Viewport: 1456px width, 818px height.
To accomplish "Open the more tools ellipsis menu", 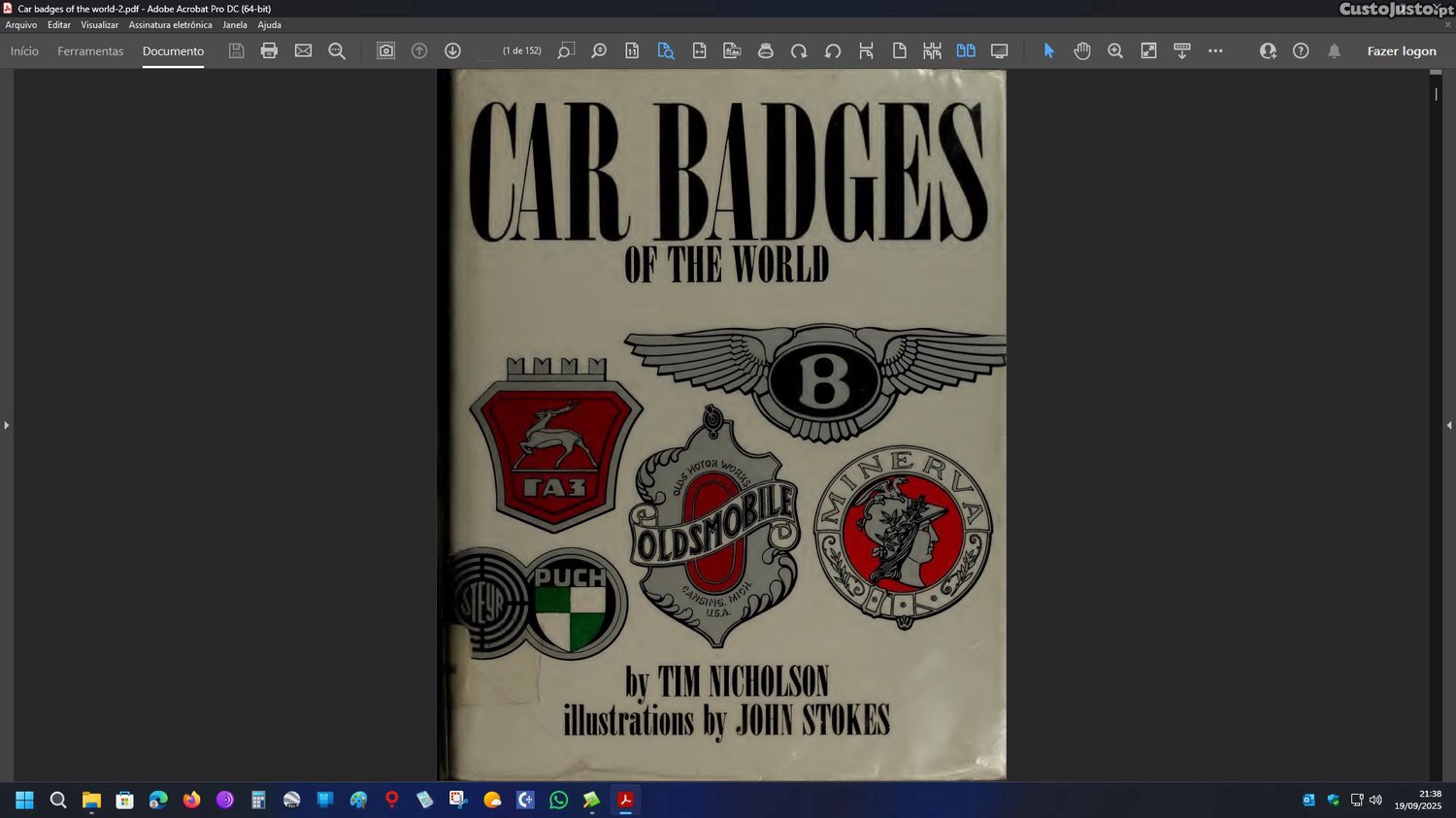I will click(x=1215, y=50).
